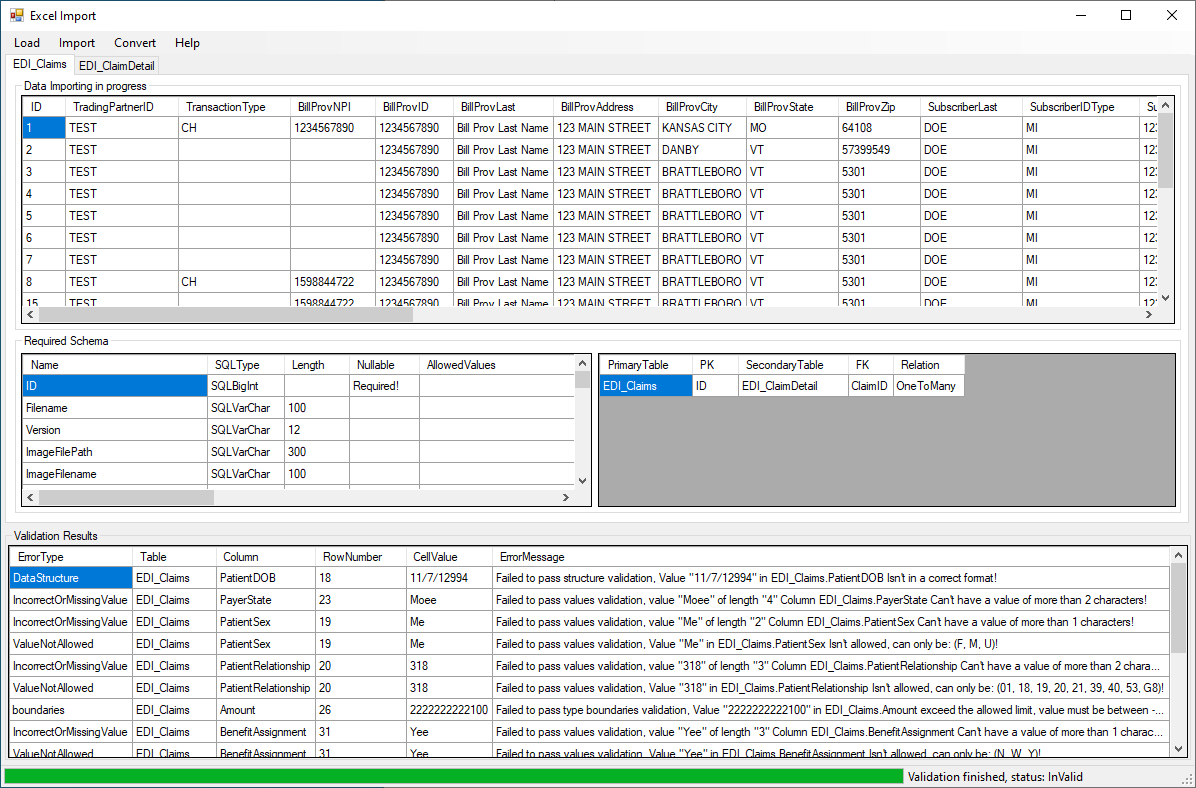Image resolution: width=1196 pixels, height=788 pixels.
Task: Select the KANSAS CITY cell
Action: 702,128
